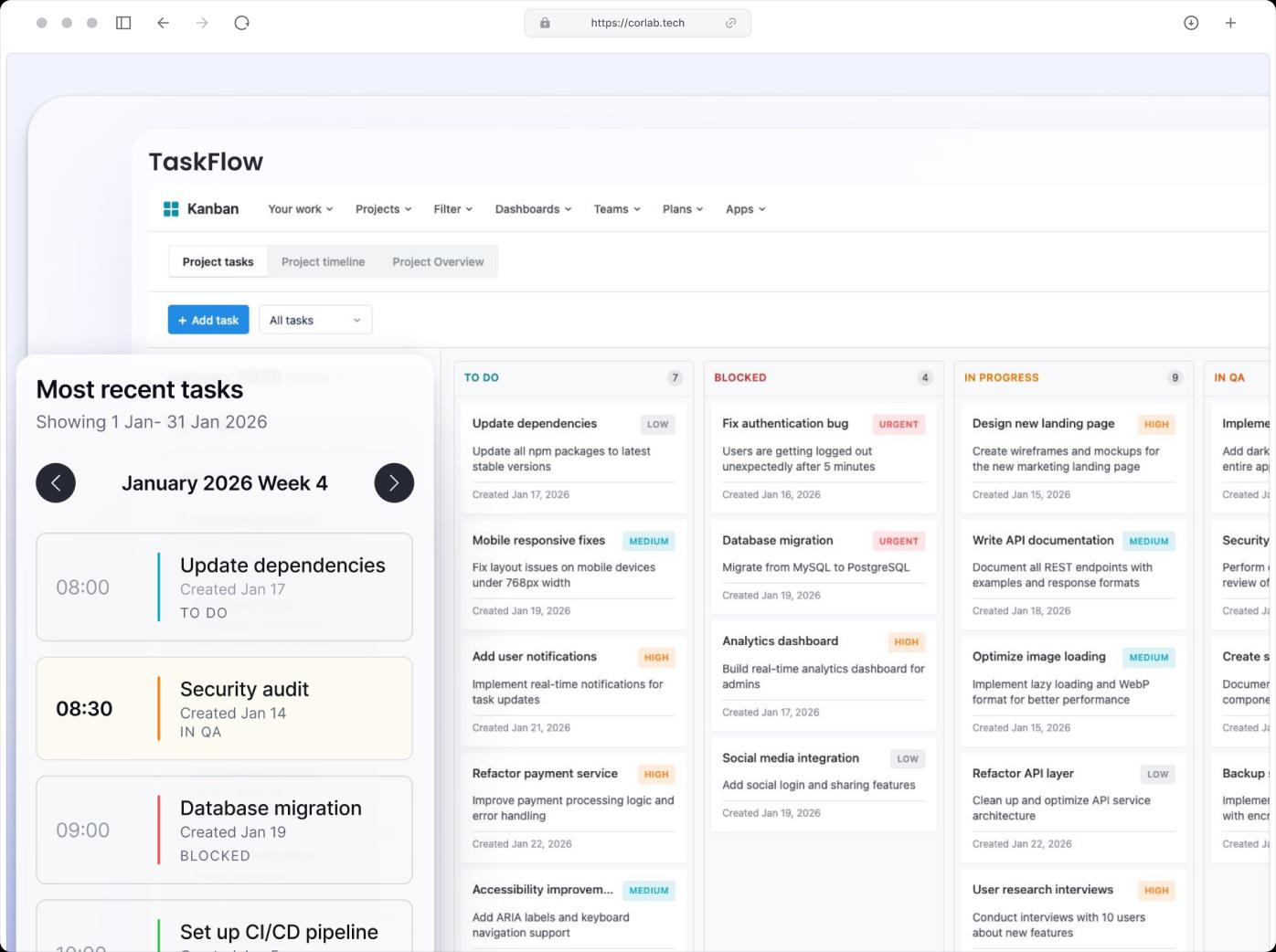Open the Set up CI/CD pipeline schedule entry
The width and height of the screenshot is (1276, 952).
(224, 926)
